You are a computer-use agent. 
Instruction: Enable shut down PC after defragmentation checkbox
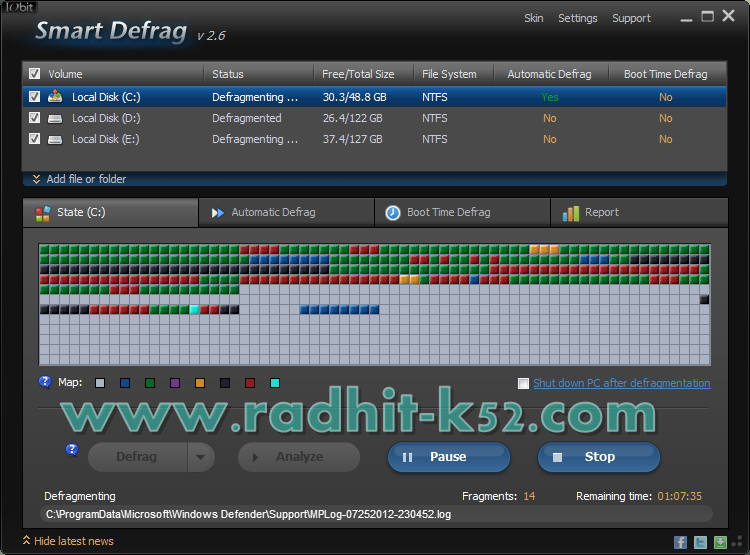[x=523, y=383]
